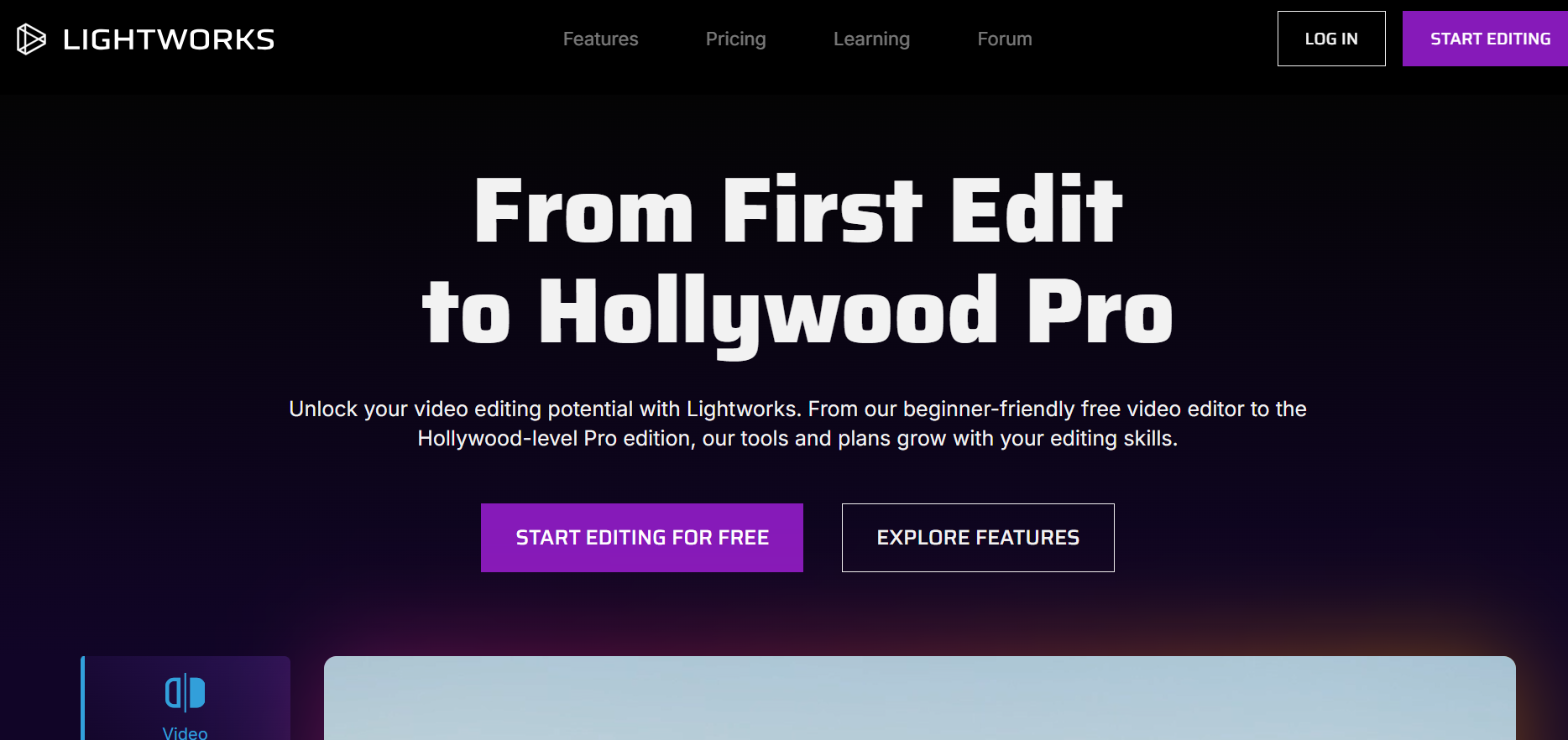Open the Learning navigation link
Screen dimensions: 1568x740
tap(871, 39)
